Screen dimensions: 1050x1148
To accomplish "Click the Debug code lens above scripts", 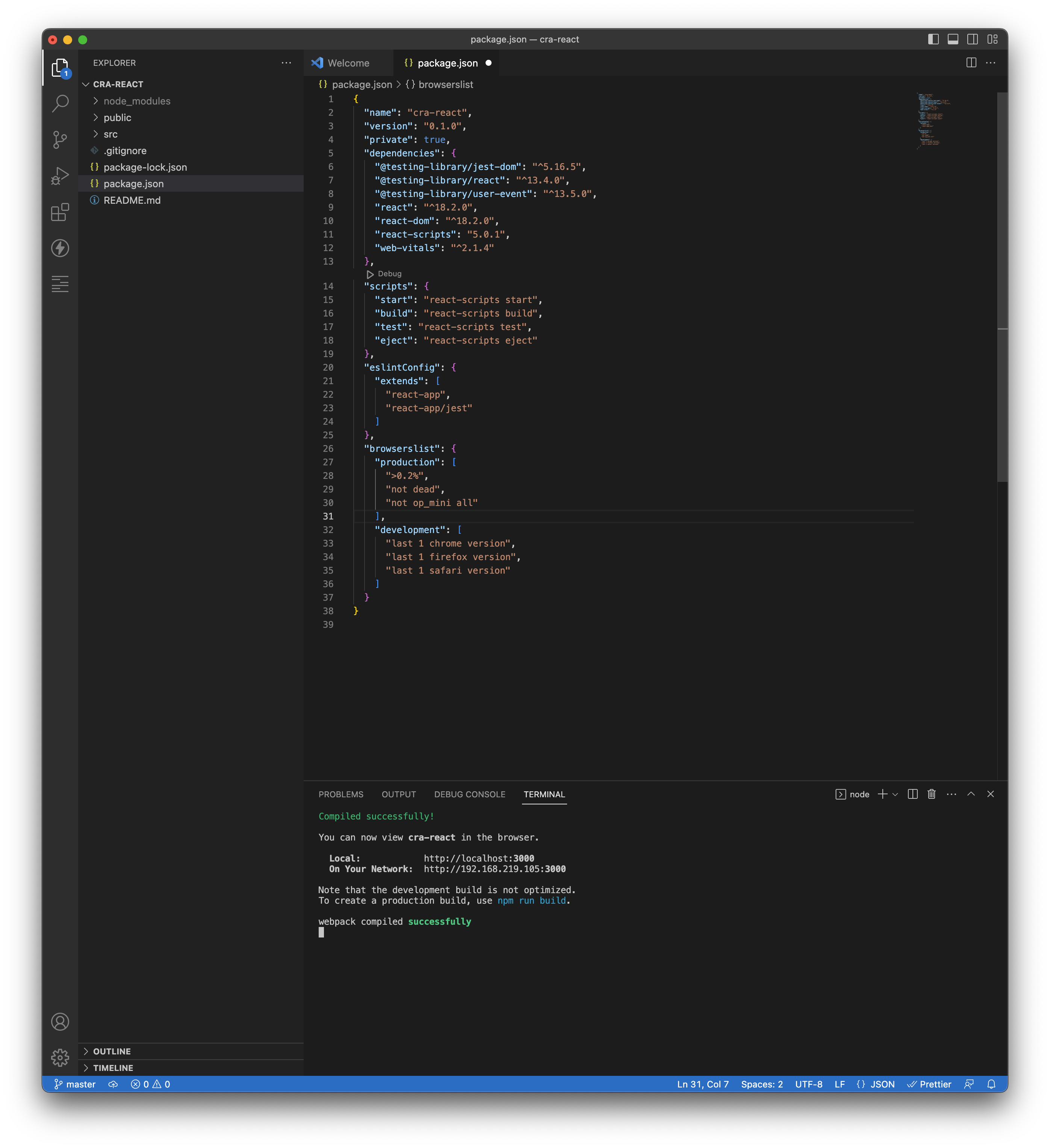I will 389,274.
